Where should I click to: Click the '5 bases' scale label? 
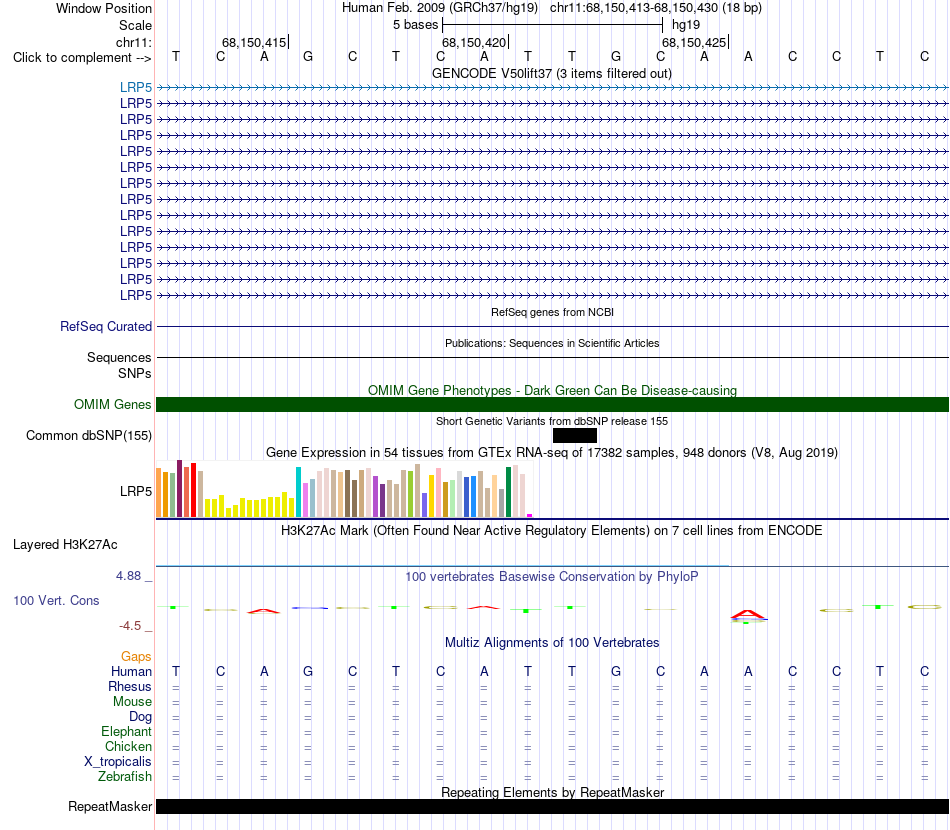415,25
